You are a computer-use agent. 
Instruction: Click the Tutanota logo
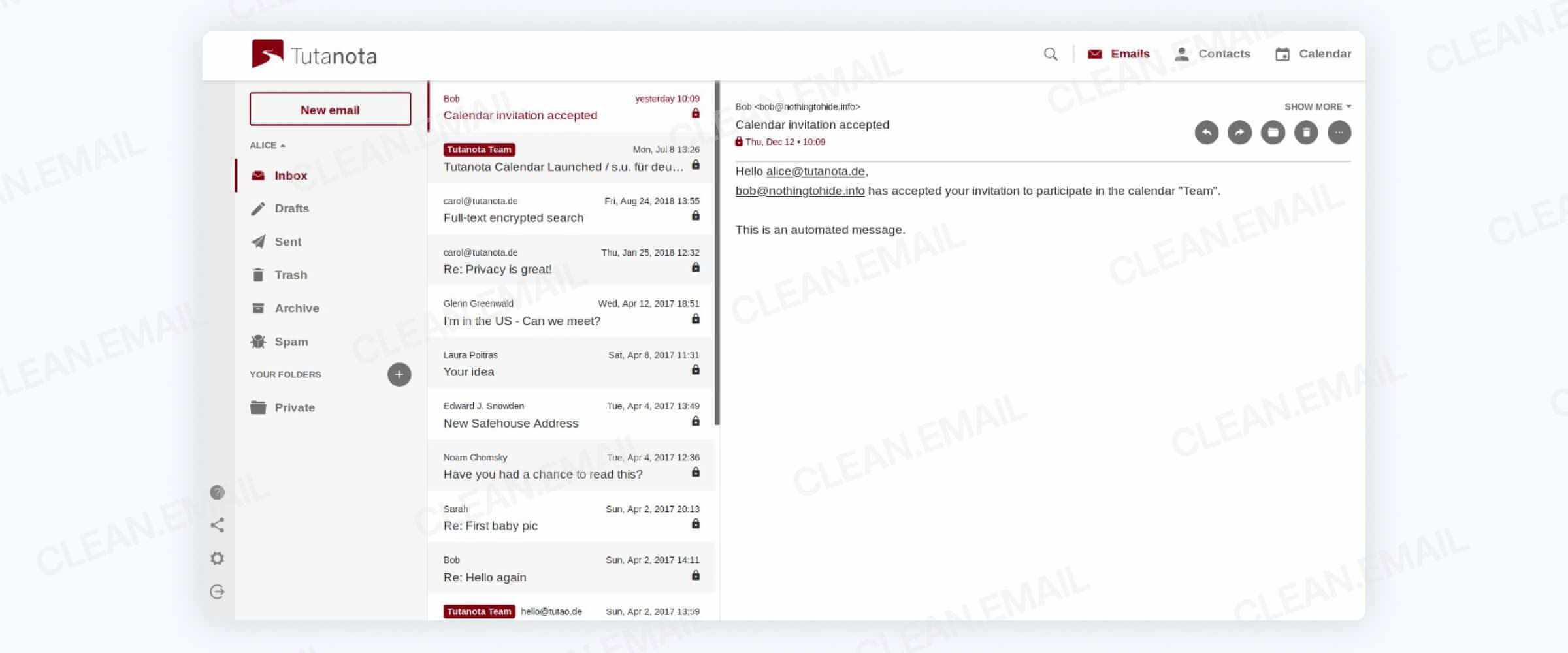click(314, 55)
